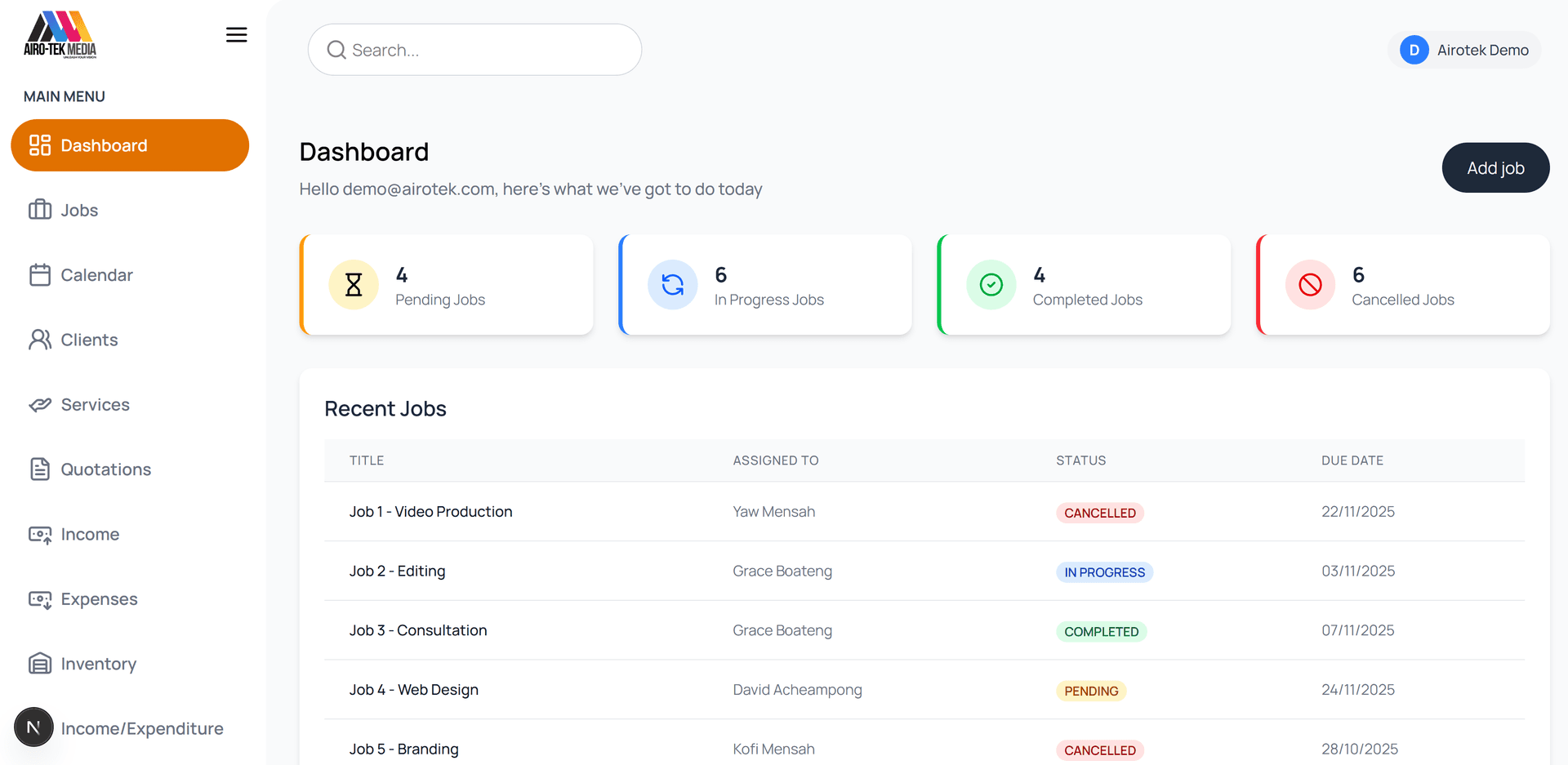Click the Airo-Tek Media logo

pos(60,35)
